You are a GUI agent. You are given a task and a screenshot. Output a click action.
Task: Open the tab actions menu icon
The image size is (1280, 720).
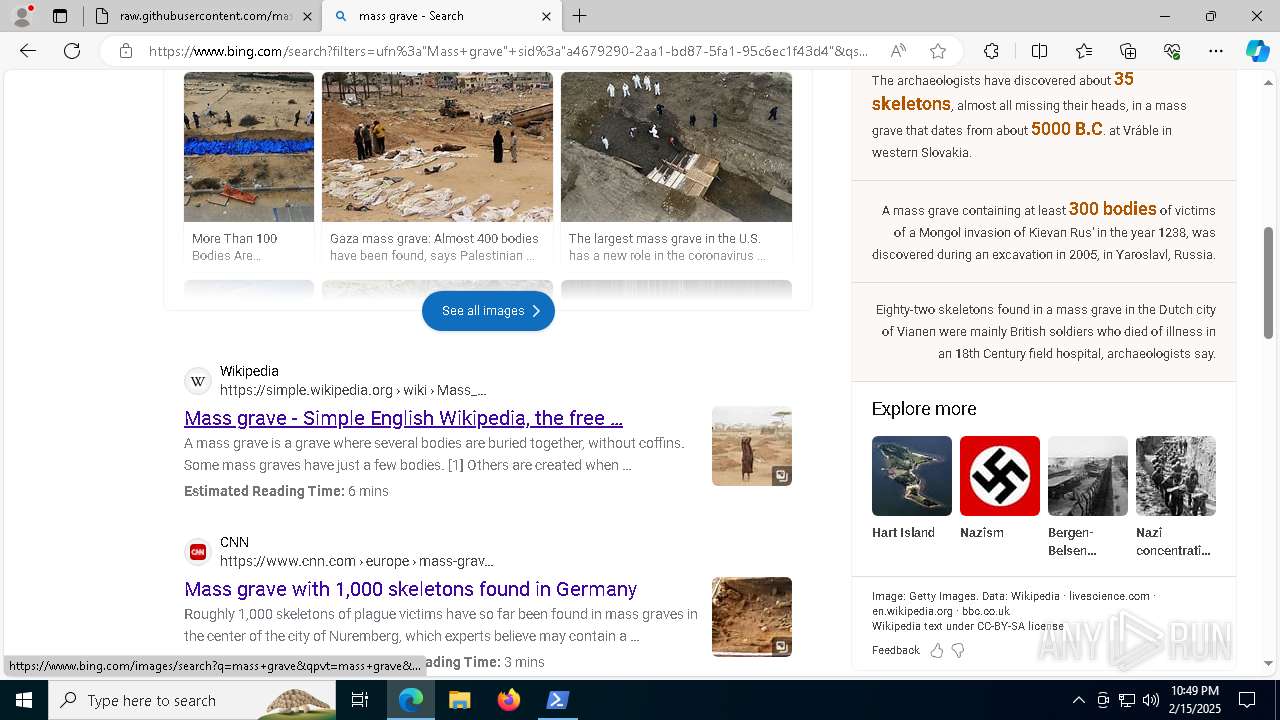[x=60, y=16]
